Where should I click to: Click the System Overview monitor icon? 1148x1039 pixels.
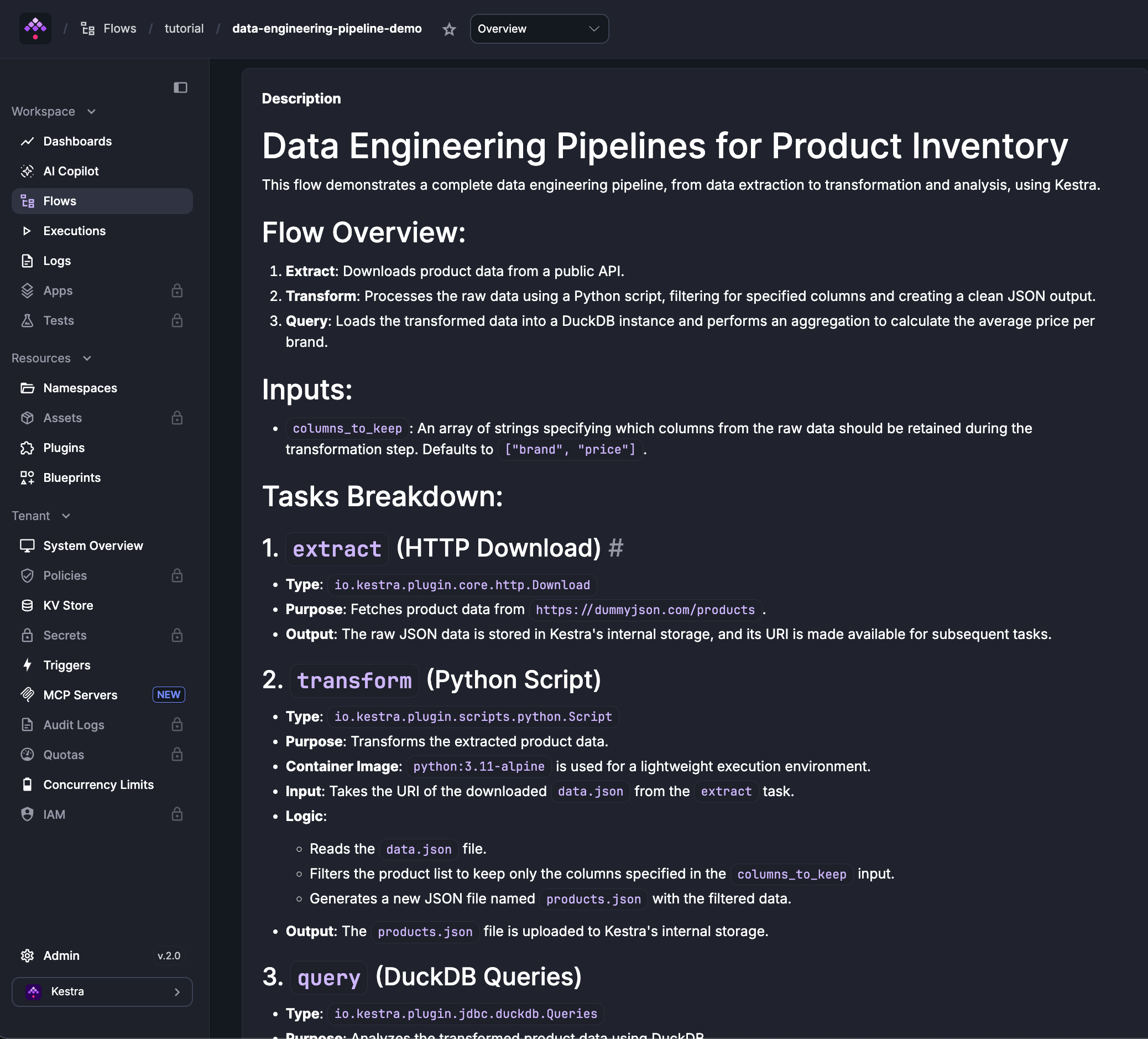(27, 546)
